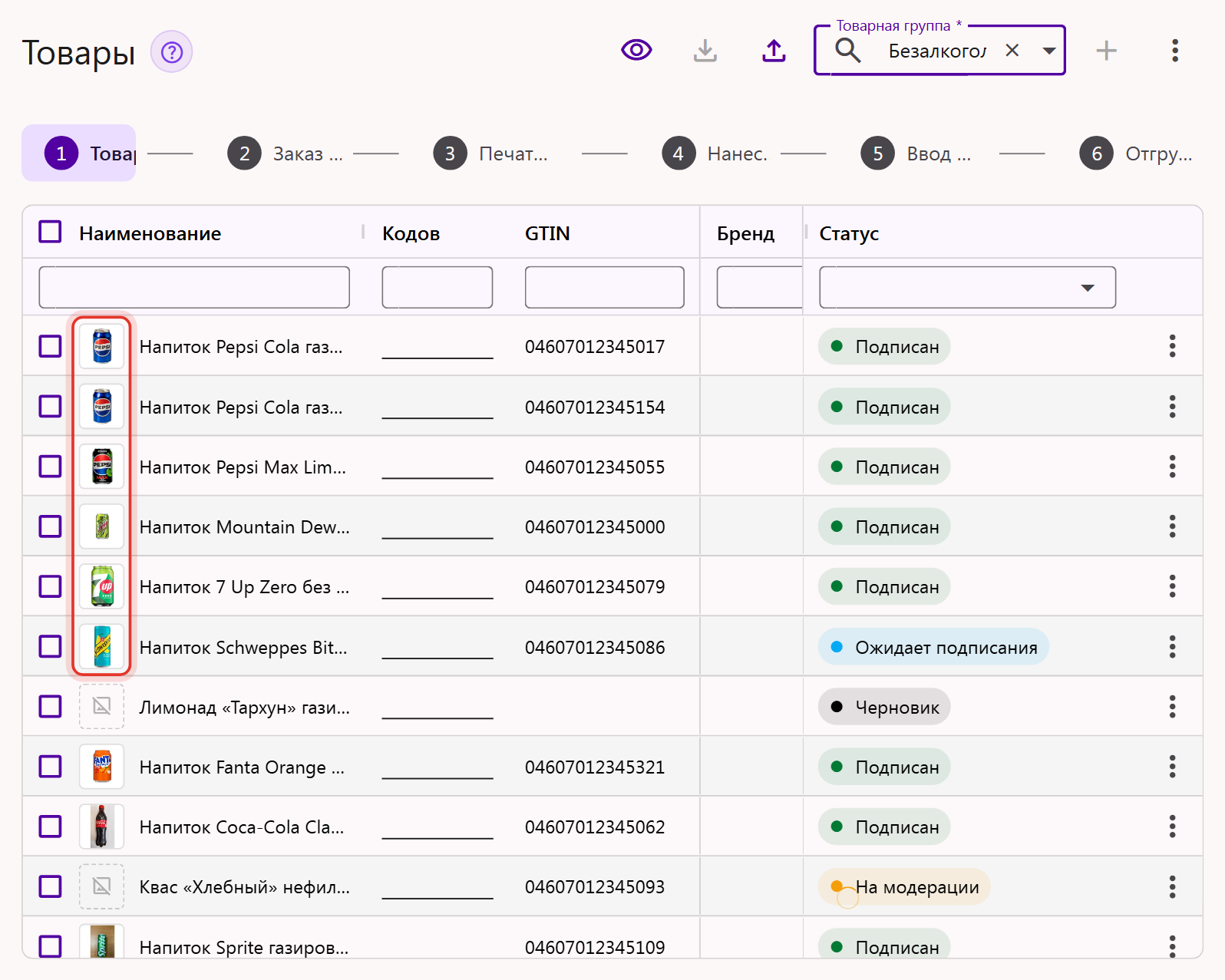The image size is (1225, 980).
Task: Check the Pepsi Max Lim row checkbox
Action: (x=51, y=467)
